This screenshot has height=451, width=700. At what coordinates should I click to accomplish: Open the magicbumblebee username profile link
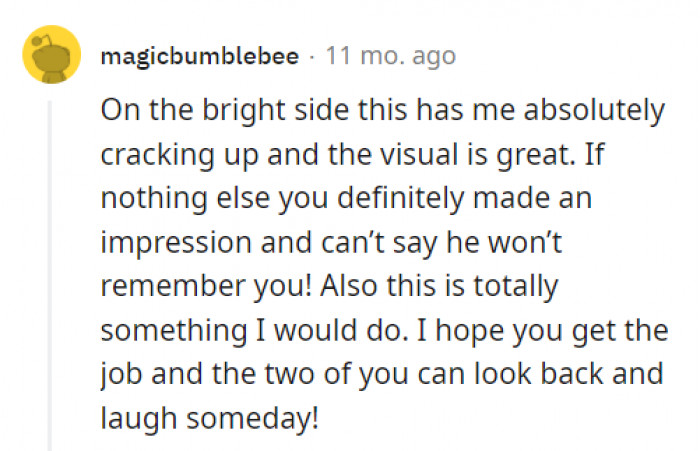click(199, 56)
